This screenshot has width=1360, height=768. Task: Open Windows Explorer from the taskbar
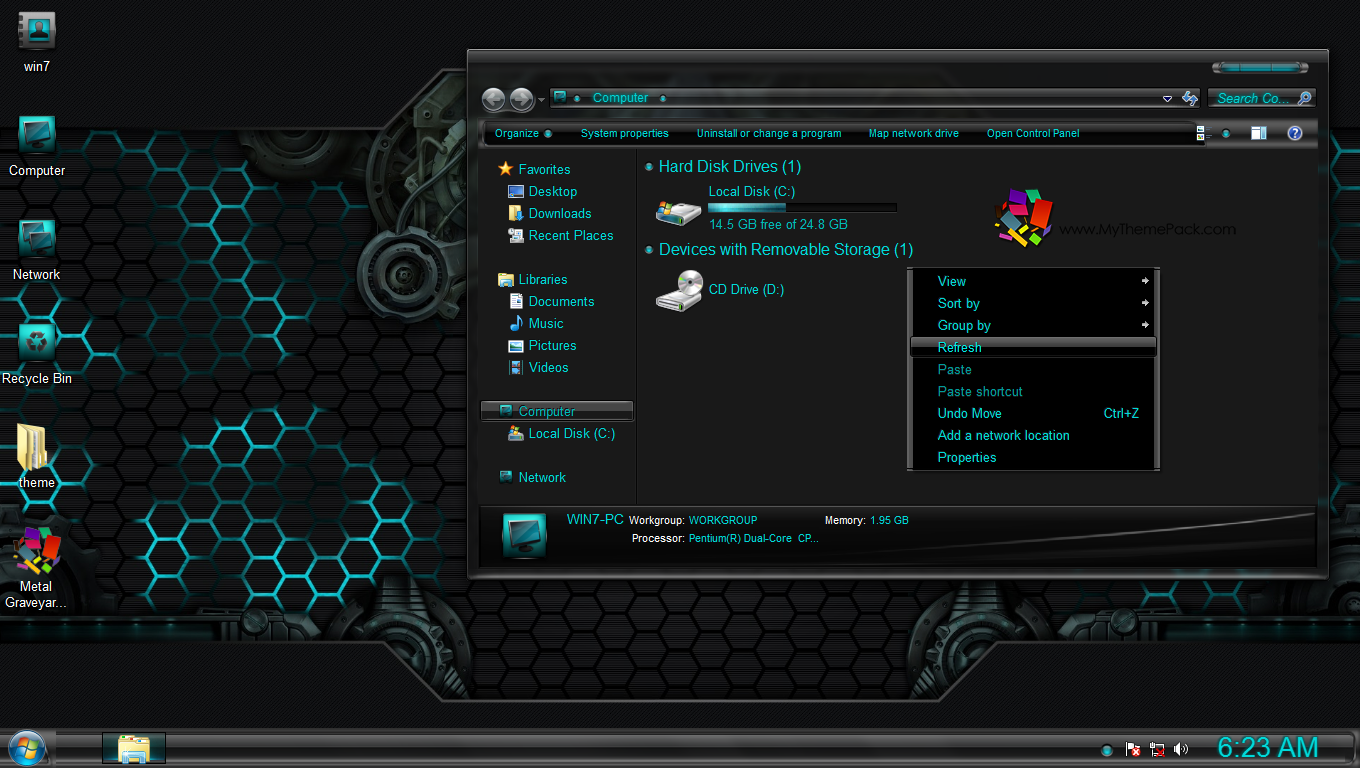(x=134, y=748)
